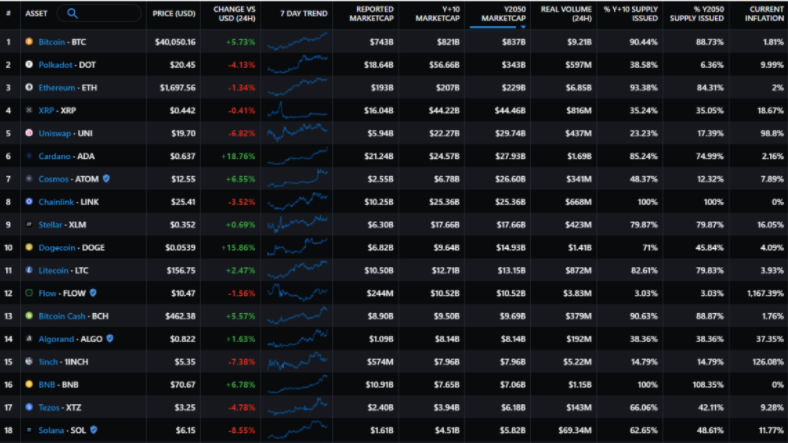Image resolution: width=788 pixels, height=443 pixels.
Task: Click the XRP 7 day trend sparkline
Action: [x=298, y=110]
